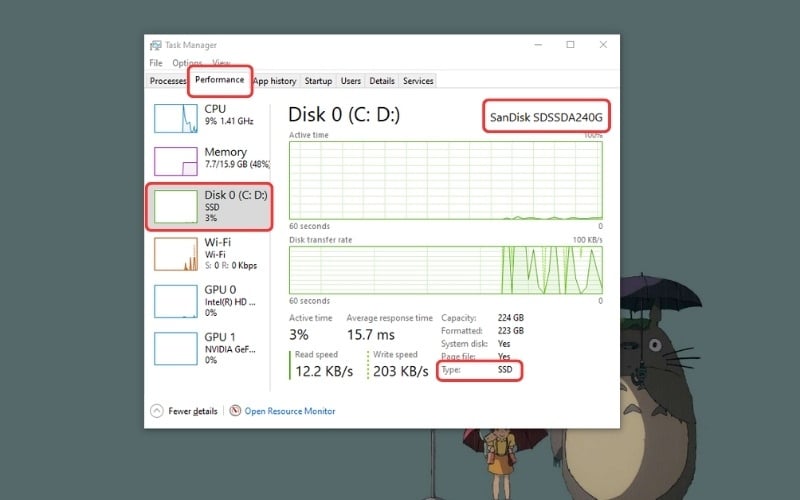Click the 15.7 ms average response value

[371, 335]
